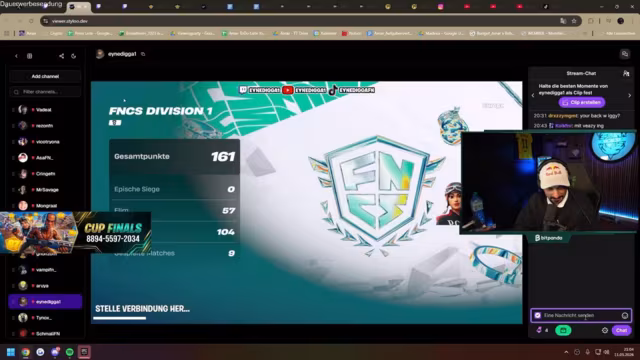Select the rezonfn channel
The image size is (640, 360).
click(x=45, y=126)
